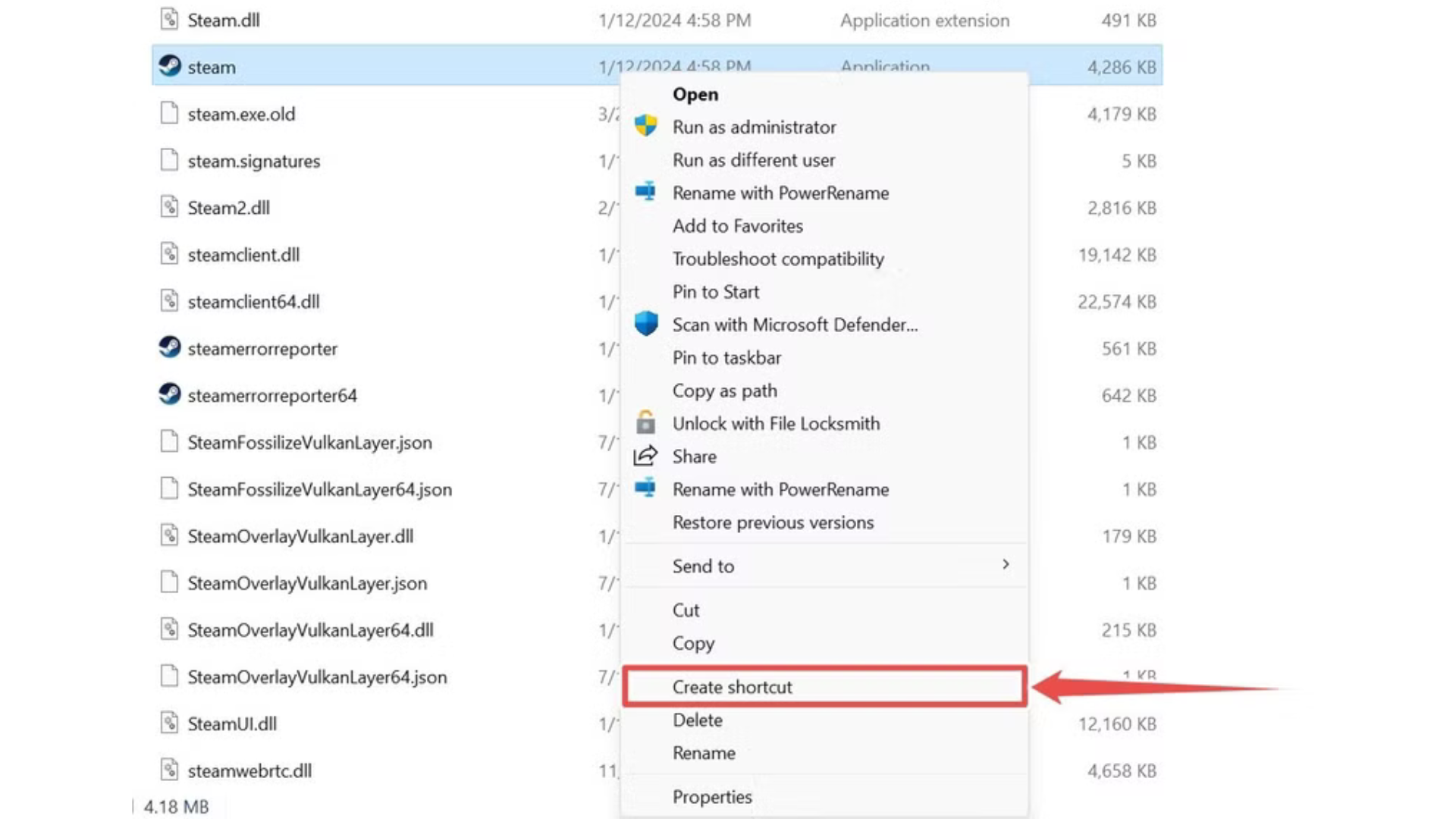Select Pin to Start
This screenshot has width=1456, height=819.
click(715, 292)
